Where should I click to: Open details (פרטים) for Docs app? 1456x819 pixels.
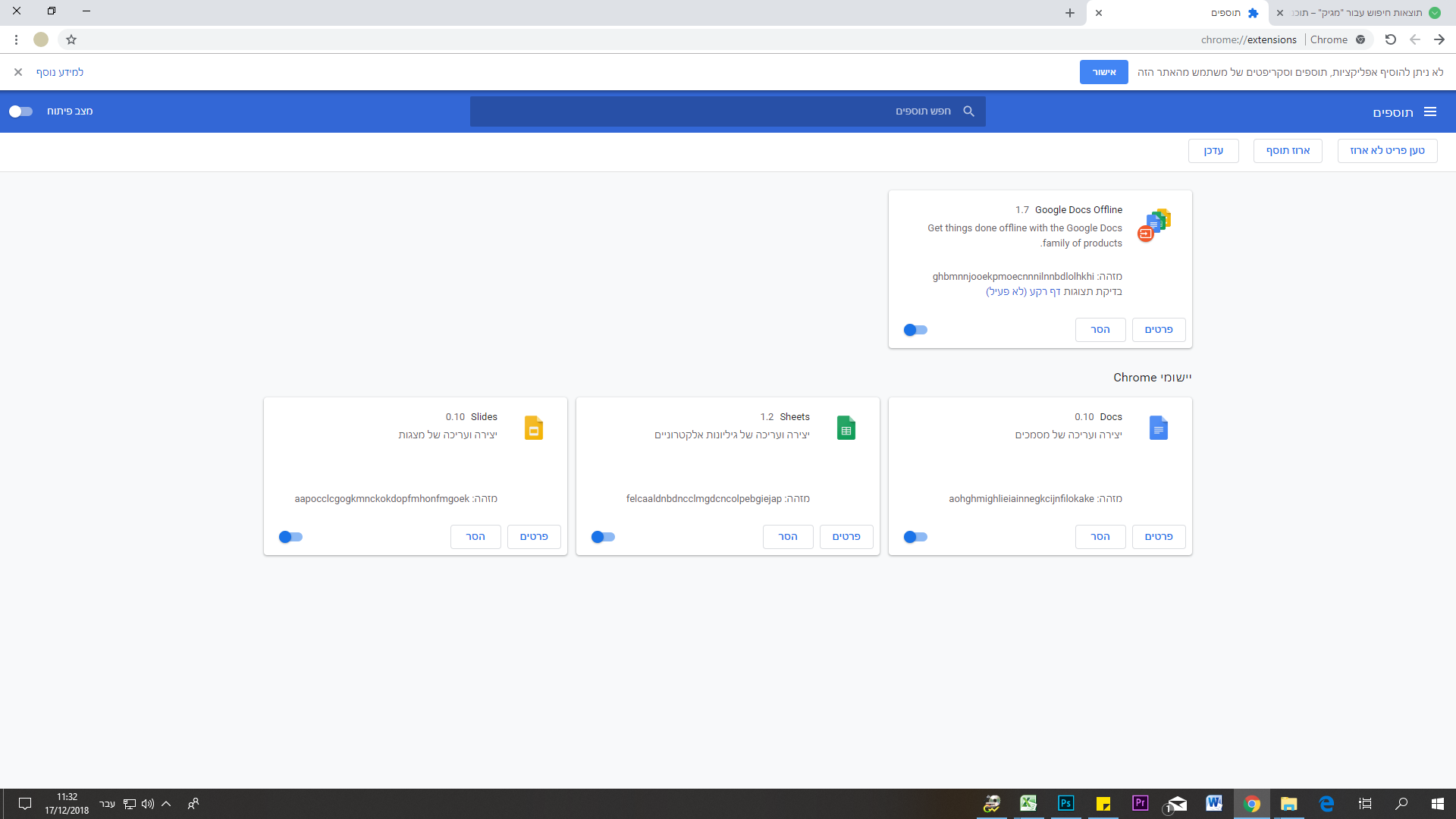point(1158,537)
